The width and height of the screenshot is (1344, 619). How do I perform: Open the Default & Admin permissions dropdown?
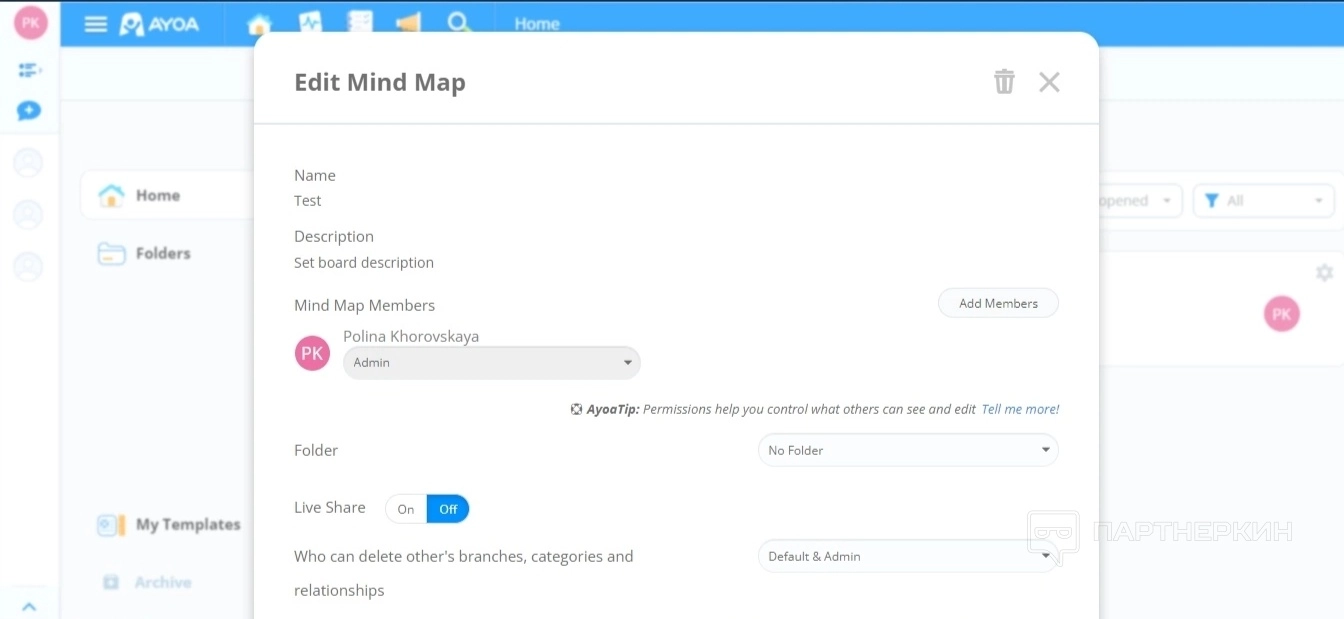(907, 556)
